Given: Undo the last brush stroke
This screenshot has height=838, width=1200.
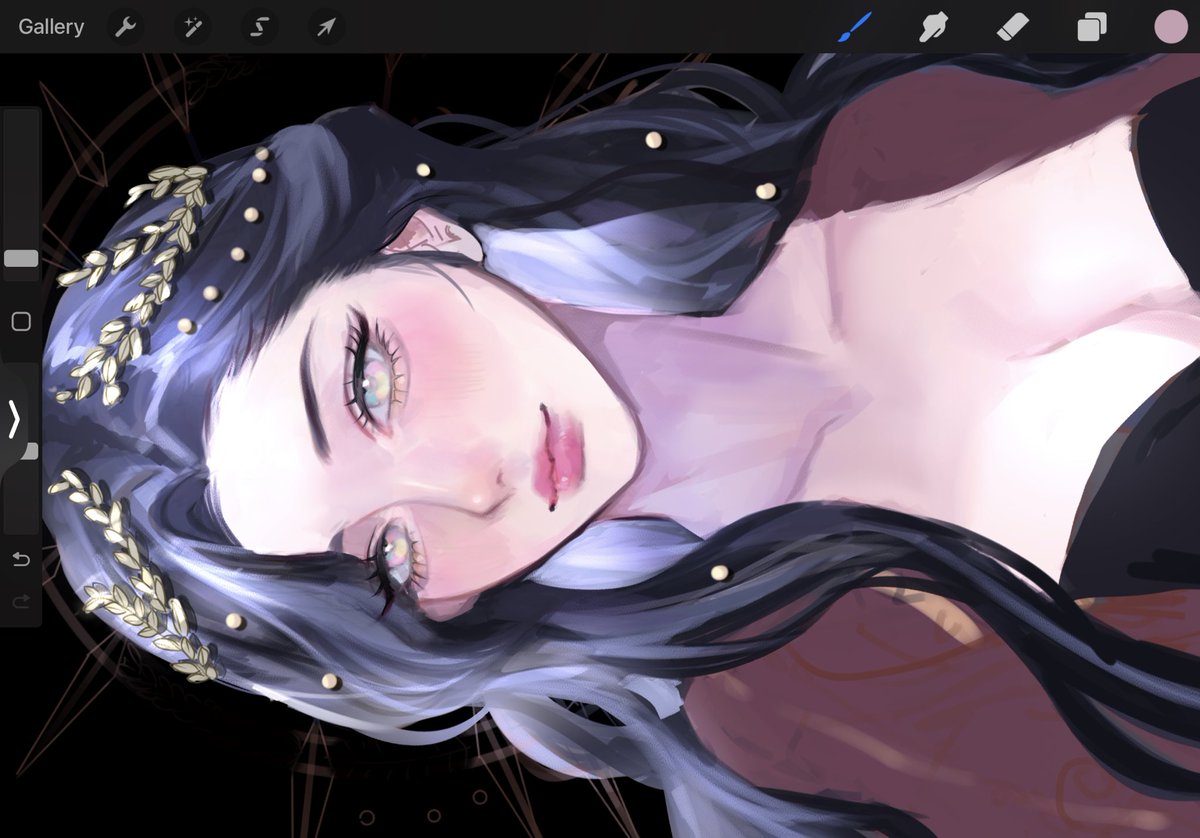Looking at the screenshot, I should coord(18,560).
